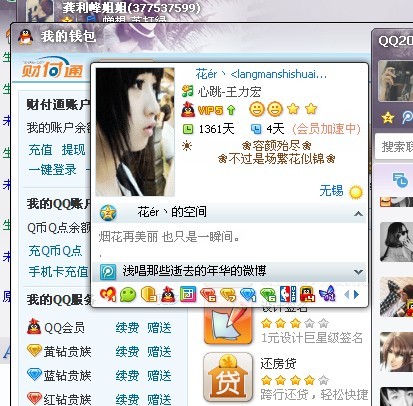Click the red QQ game level 4 badge
The image size is (413, 406).
307,294
